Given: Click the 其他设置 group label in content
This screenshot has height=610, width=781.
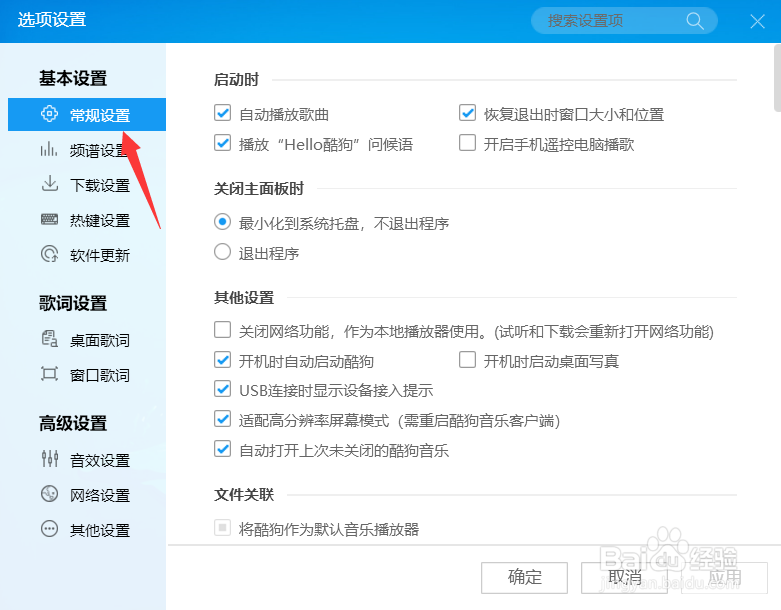Looking at the screenshot, I should click(244, 298).
